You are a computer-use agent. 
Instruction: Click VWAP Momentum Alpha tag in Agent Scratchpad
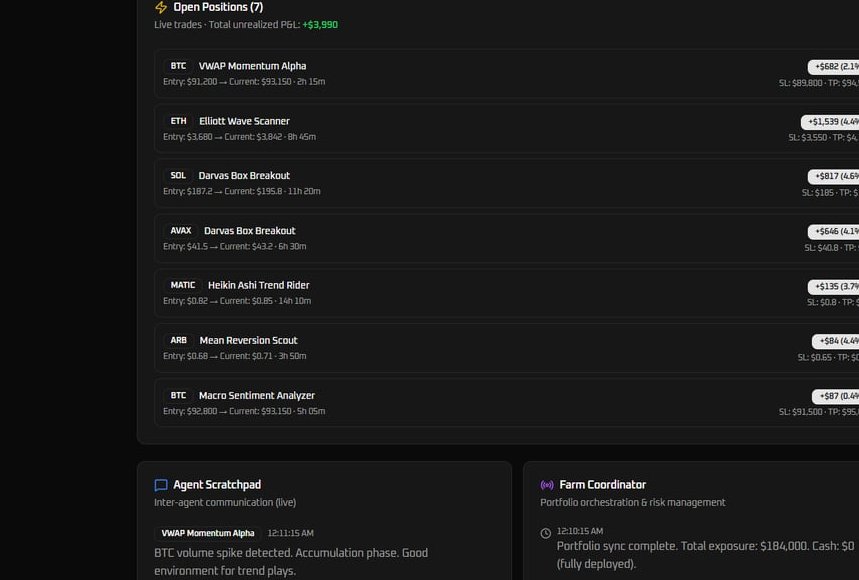coord(208,534)
